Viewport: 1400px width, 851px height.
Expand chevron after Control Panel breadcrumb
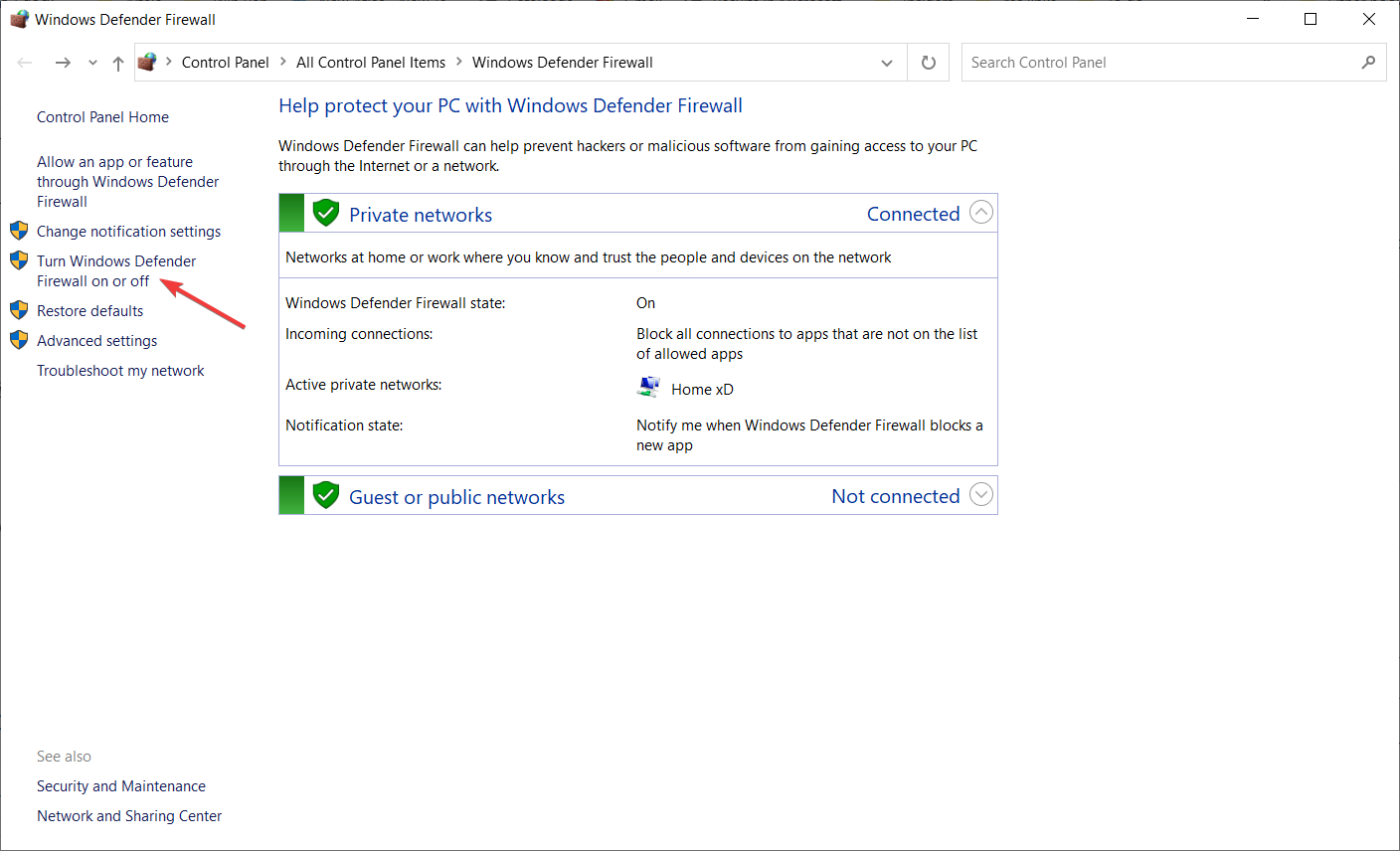click(283, 63)
